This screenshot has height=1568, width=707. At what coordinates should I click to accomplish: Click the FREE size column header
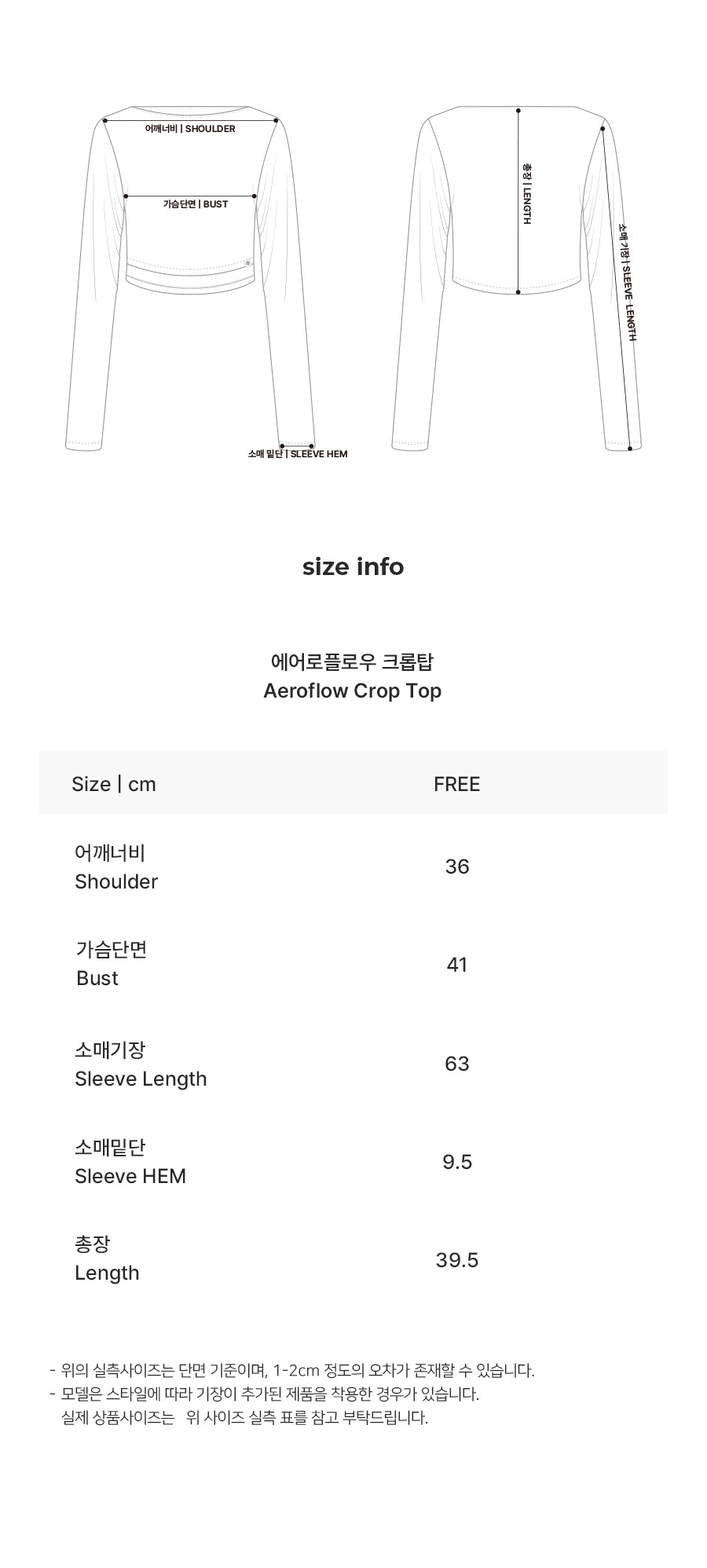(456, 784)
